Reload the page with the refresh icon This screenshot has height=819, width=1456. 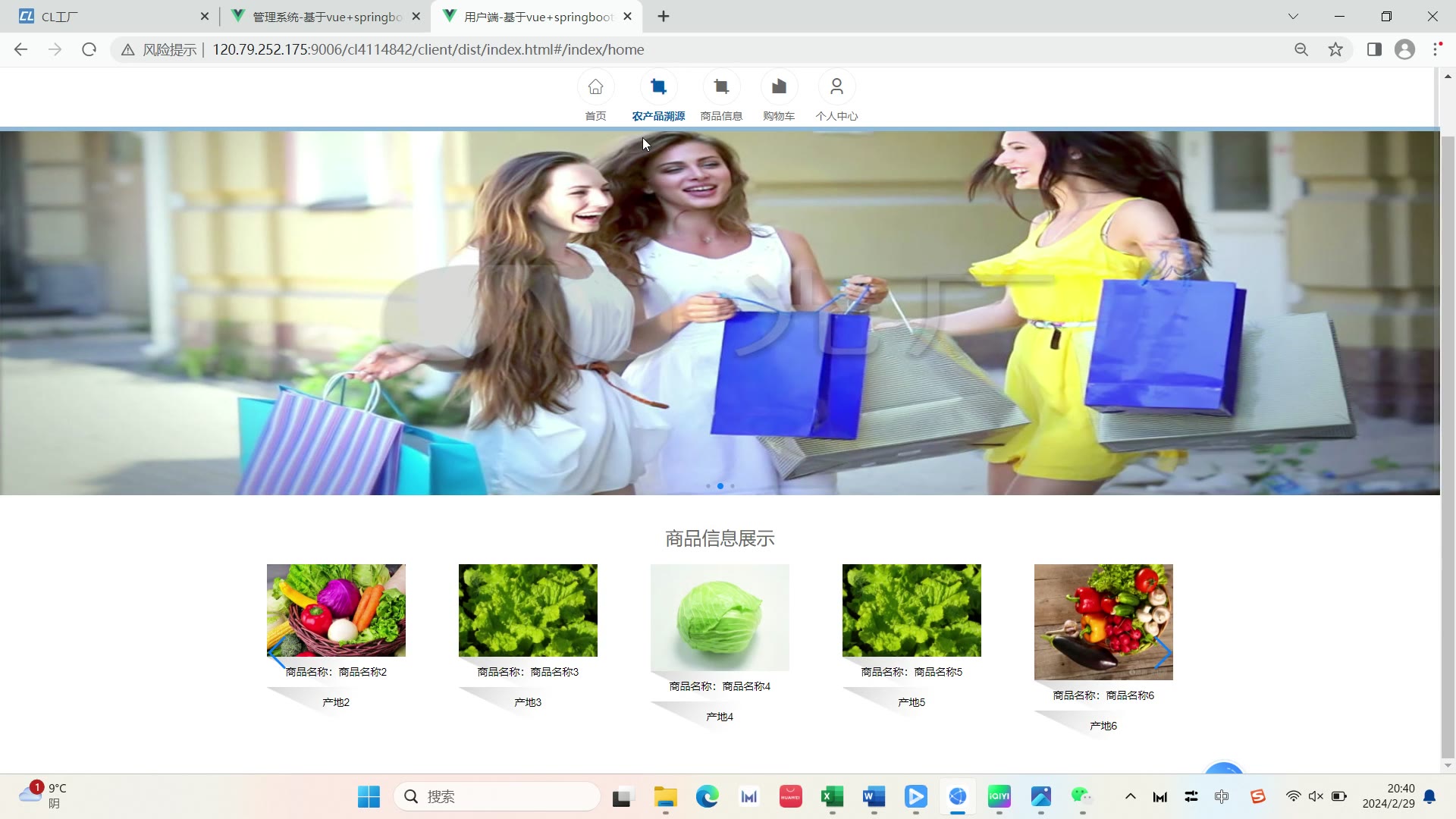(89, 50)
